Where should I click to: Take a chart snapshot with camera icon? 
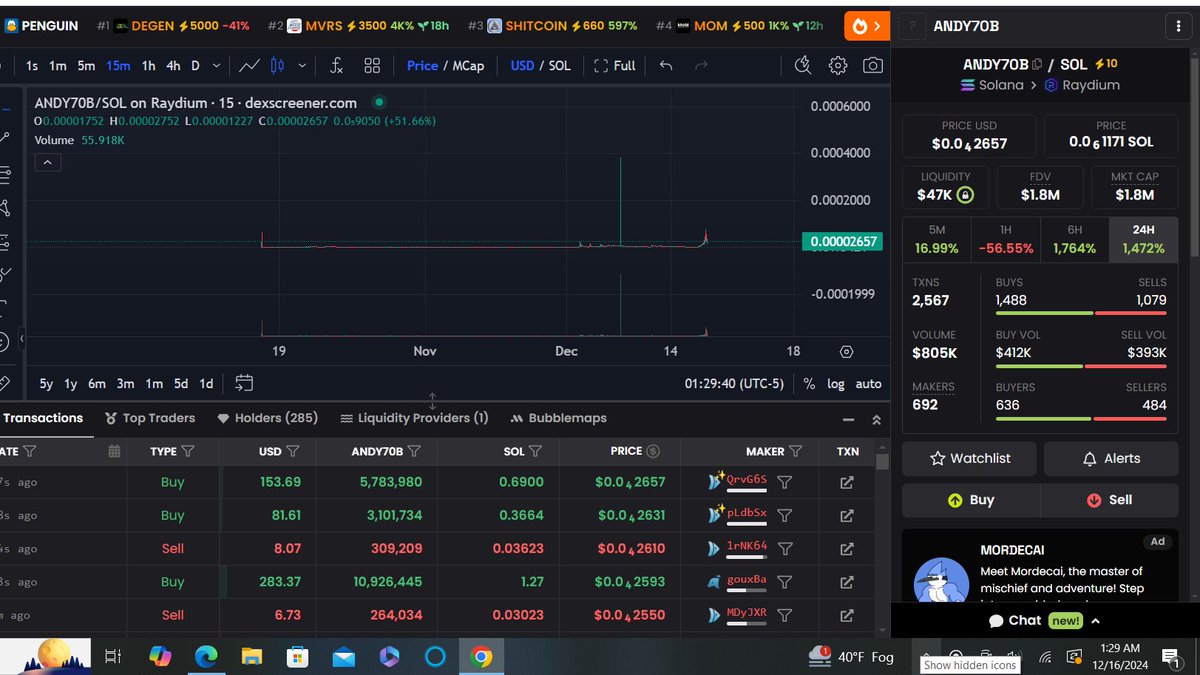(873, 66)
